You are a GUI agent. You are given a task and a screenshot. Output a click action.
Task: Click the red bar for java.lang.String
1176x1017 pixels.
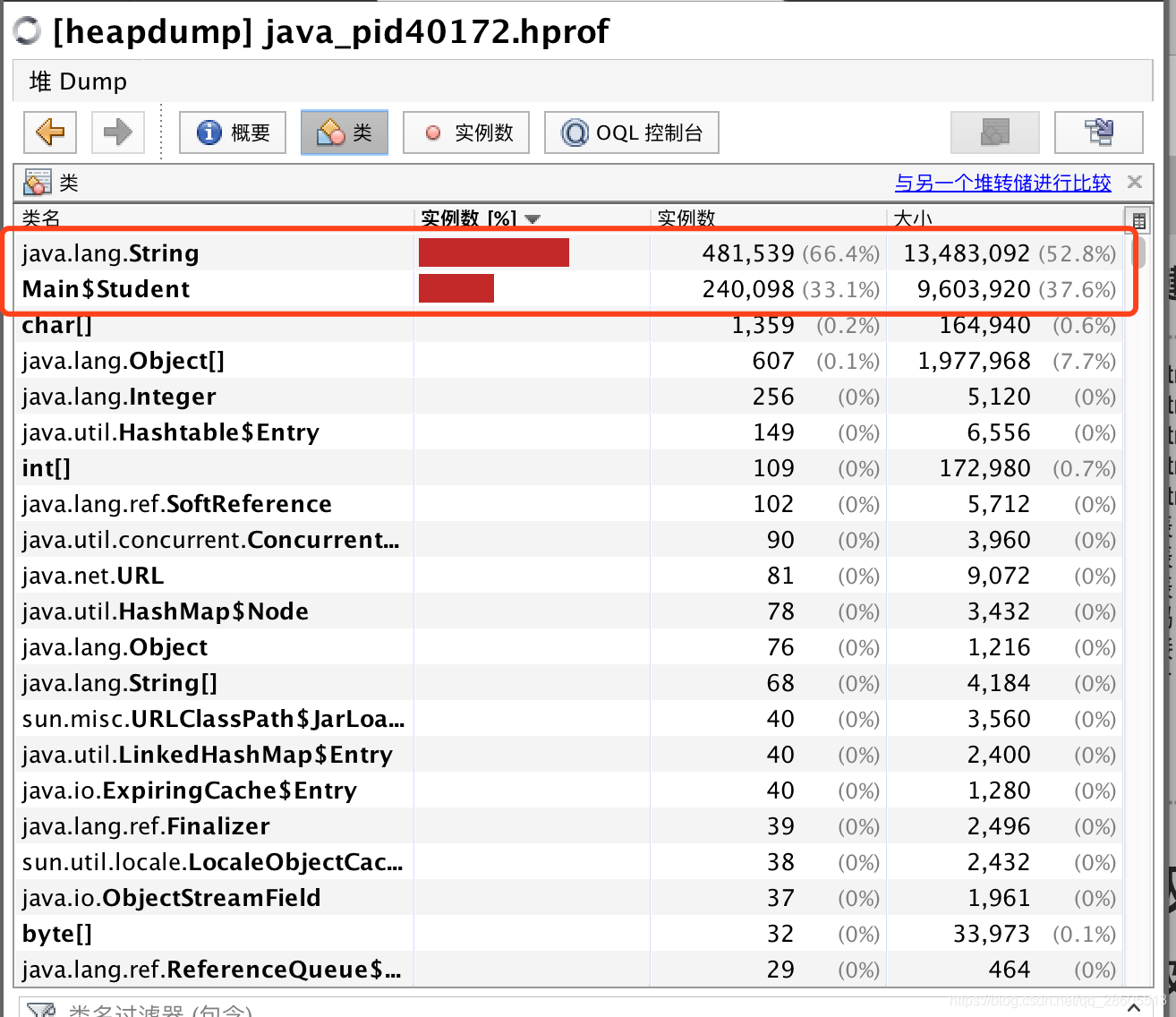tap(494, 252)
